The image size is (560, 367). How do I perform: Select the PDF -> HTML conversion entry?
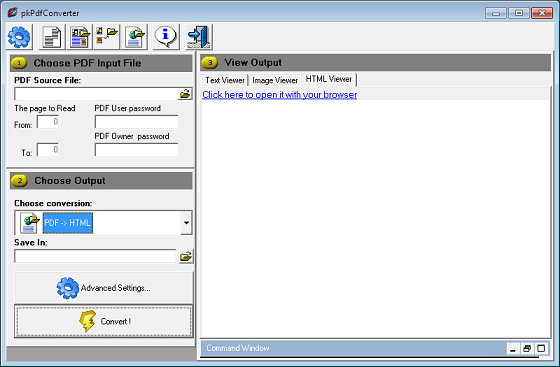tap(68, 223)
